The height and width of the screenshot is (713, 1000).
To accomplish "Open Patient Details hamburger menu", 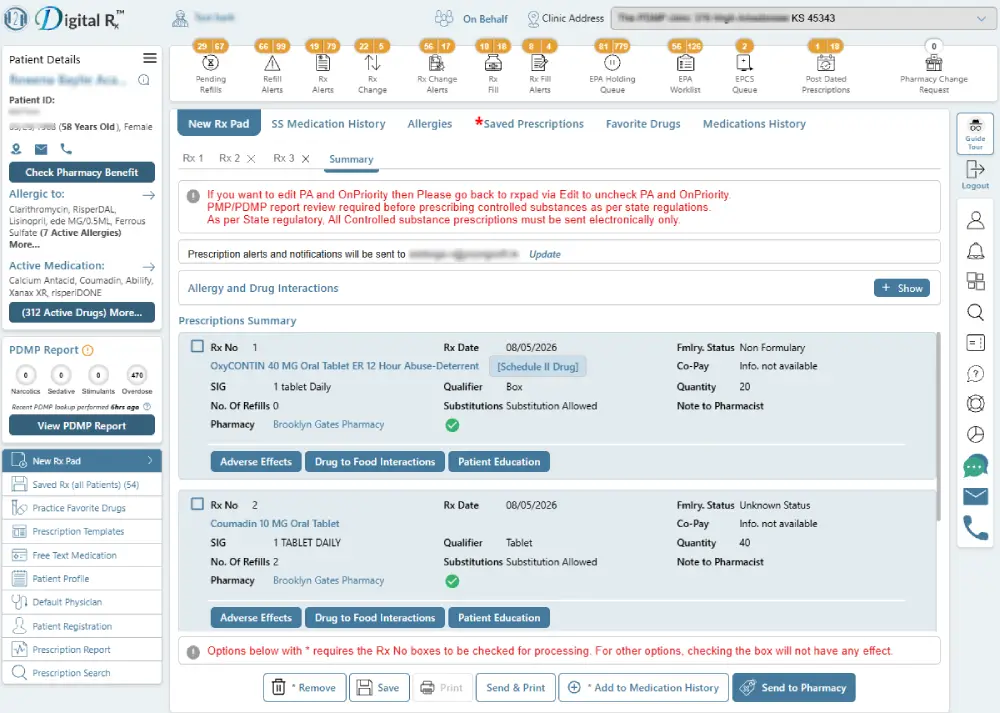I will pos(150,59).
